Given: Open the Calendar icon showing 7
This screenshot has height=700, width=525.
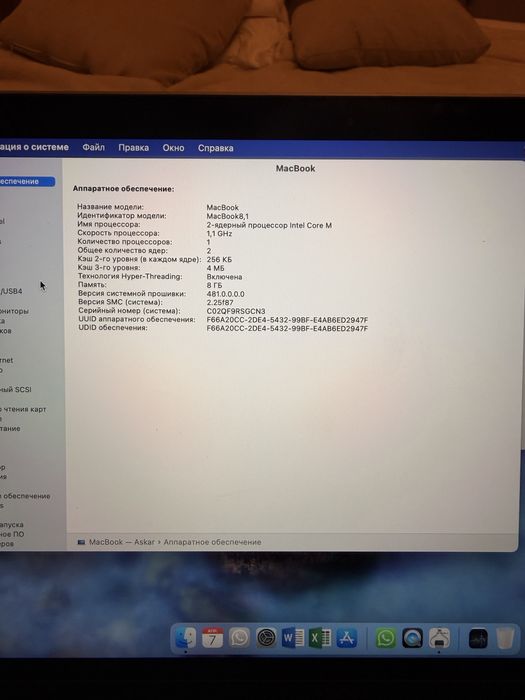Looking at the screenshot, I should (x=212, y=638).
